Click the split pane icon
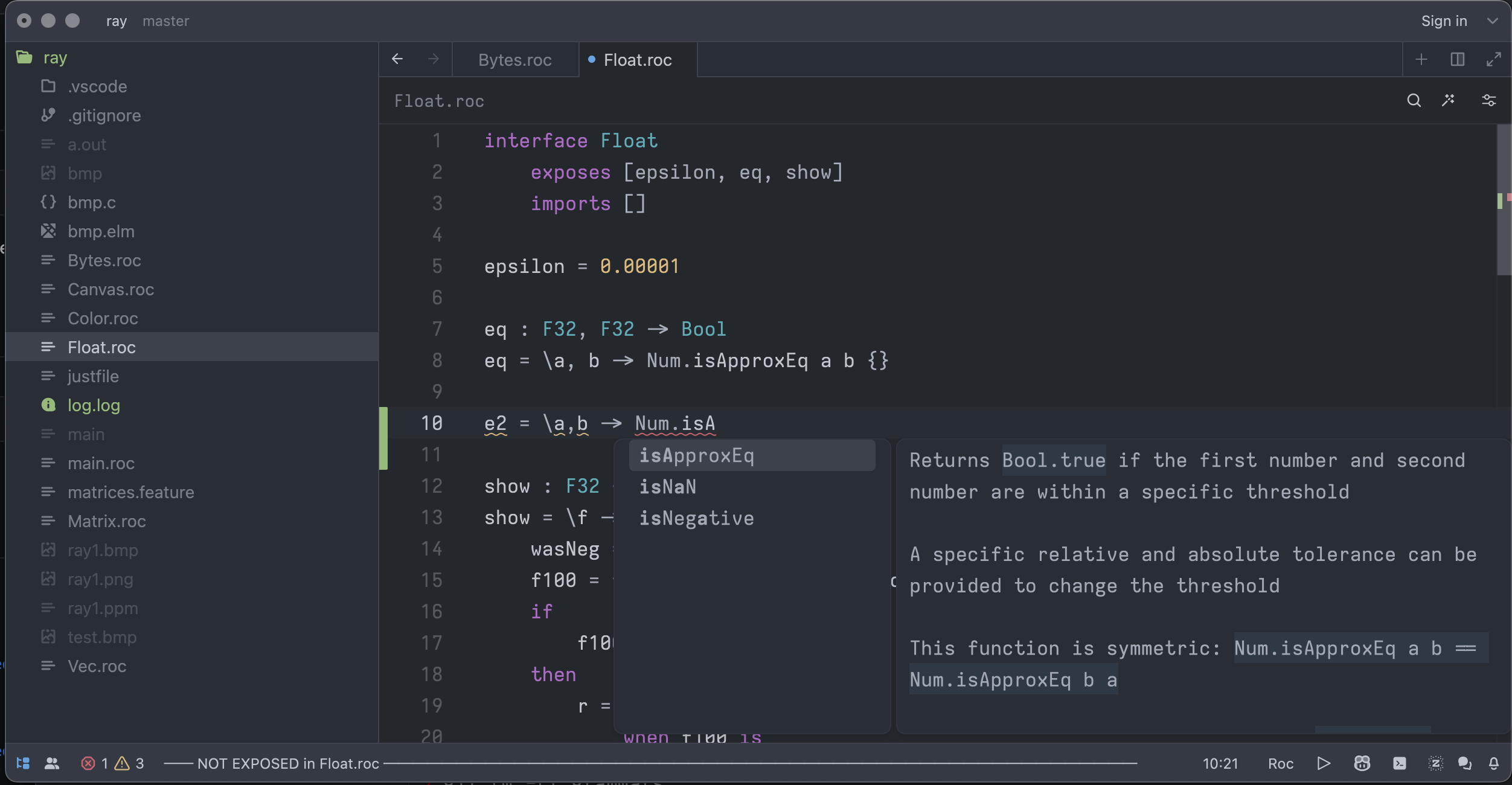Screen dimensions: 1512x785 (1458, 59)
